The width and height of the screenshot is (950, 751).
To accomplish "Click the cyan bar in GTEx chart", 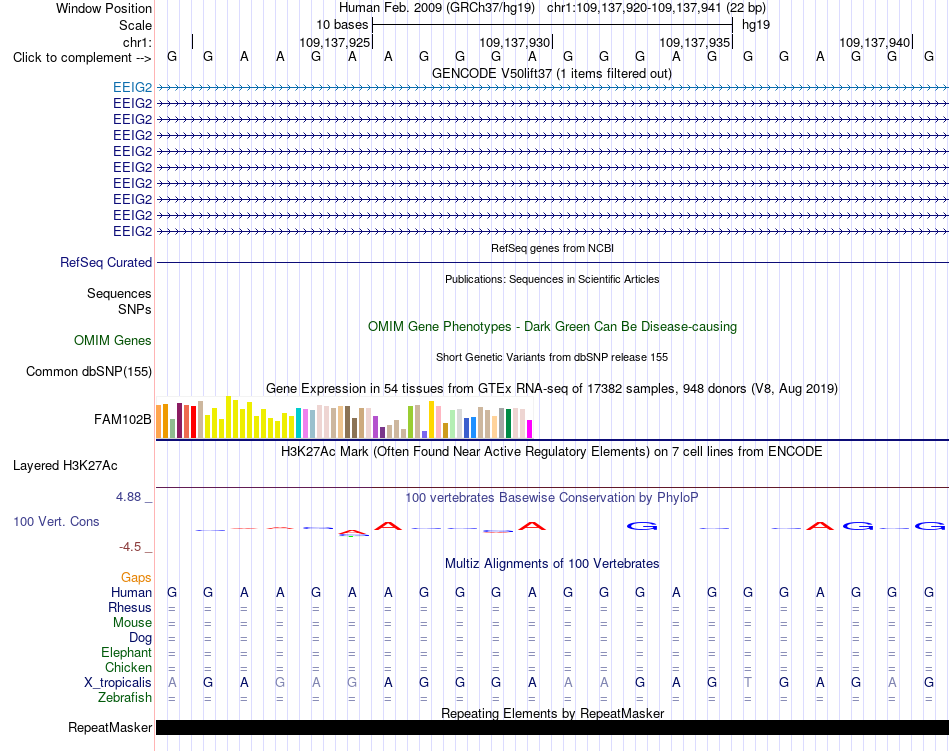I will pyautogui.click(x=299, y=423).
